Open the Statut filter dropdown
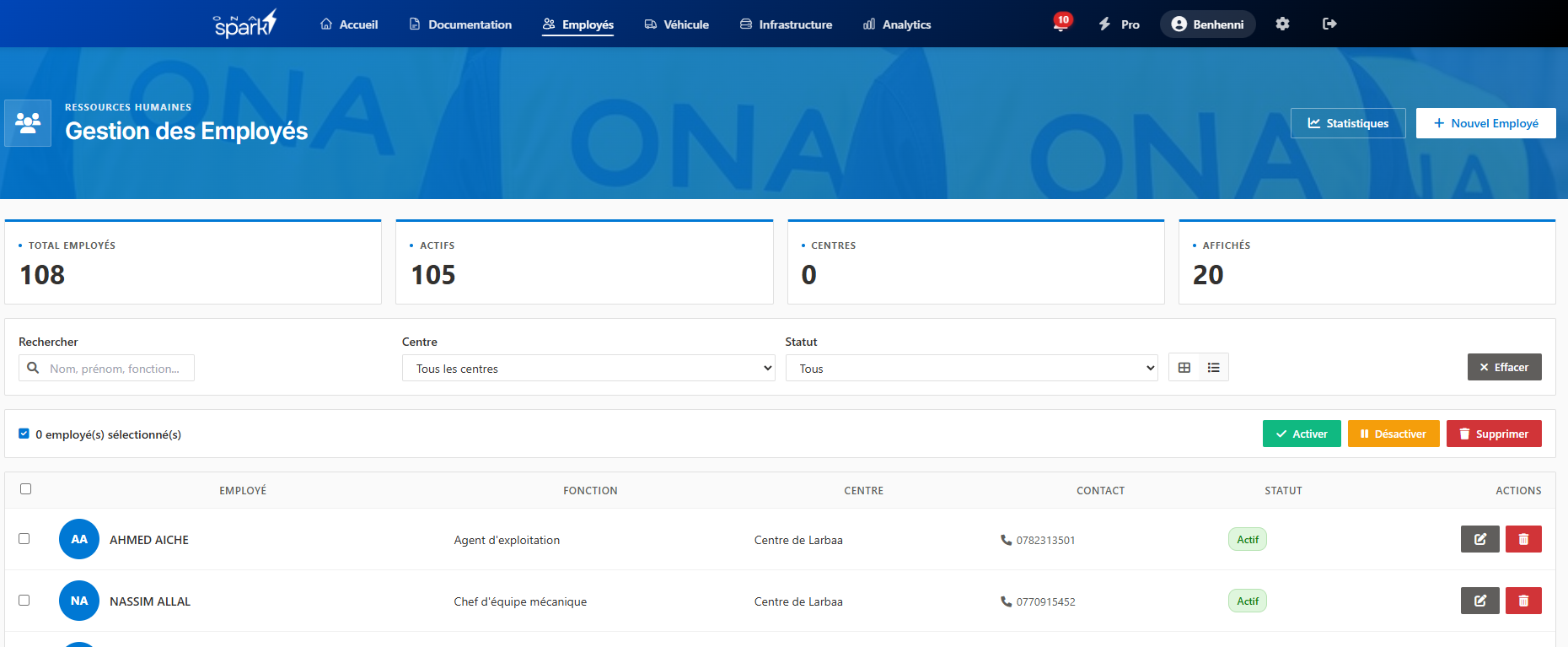 coord(971,369)
